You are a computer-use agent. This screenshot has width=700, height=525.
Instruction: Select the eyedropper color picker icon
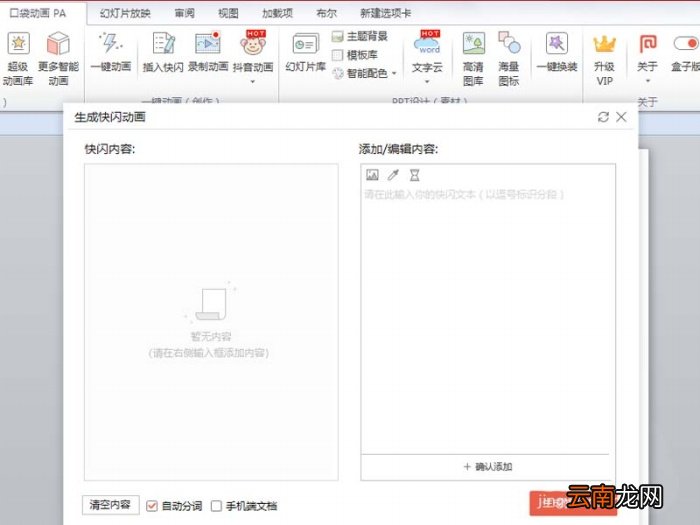pos(393,175)
